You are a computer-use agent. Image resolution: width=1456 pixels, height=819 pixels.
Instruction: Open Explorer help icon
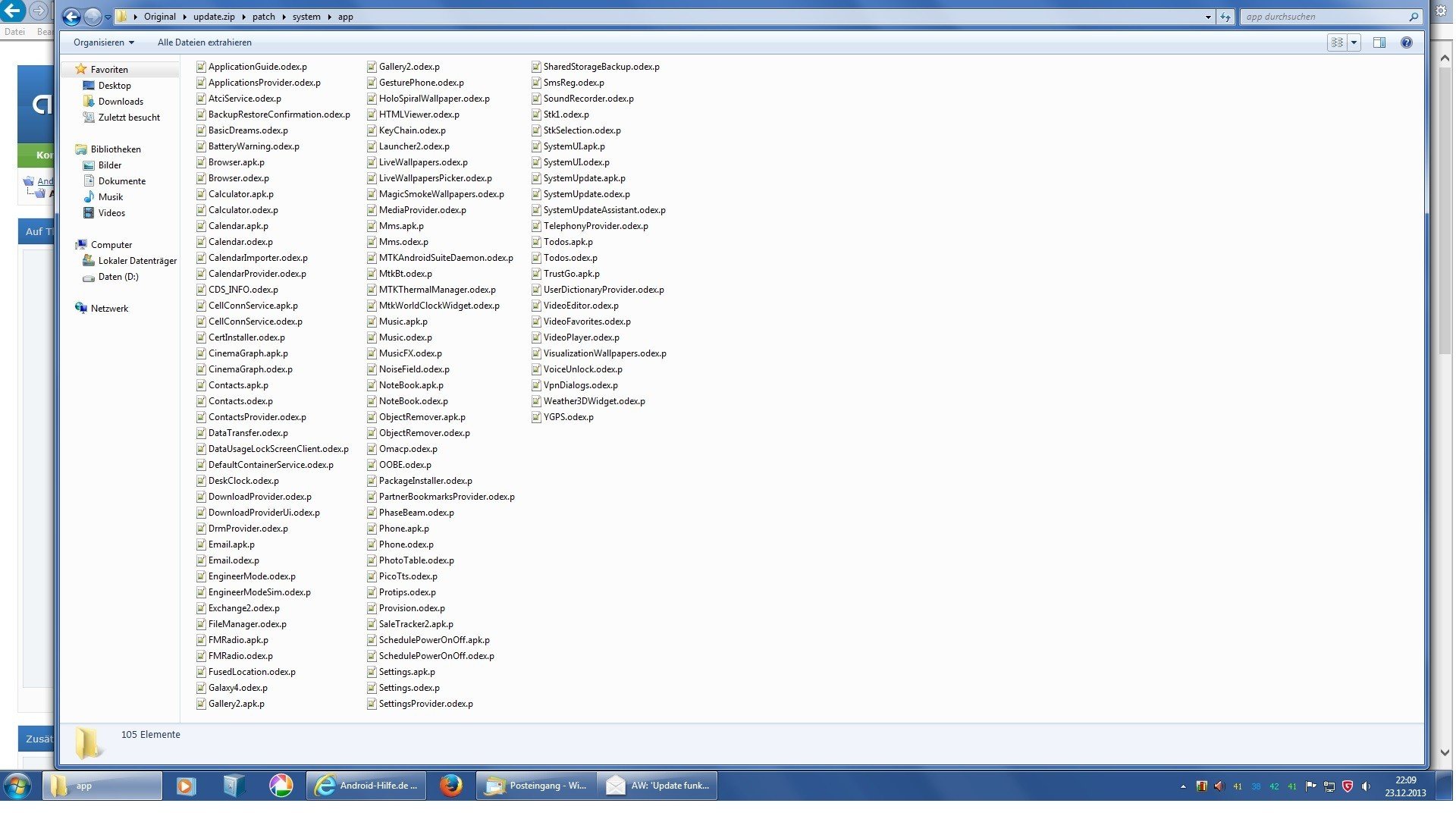pyautogui.click(x=1407, y=42)
